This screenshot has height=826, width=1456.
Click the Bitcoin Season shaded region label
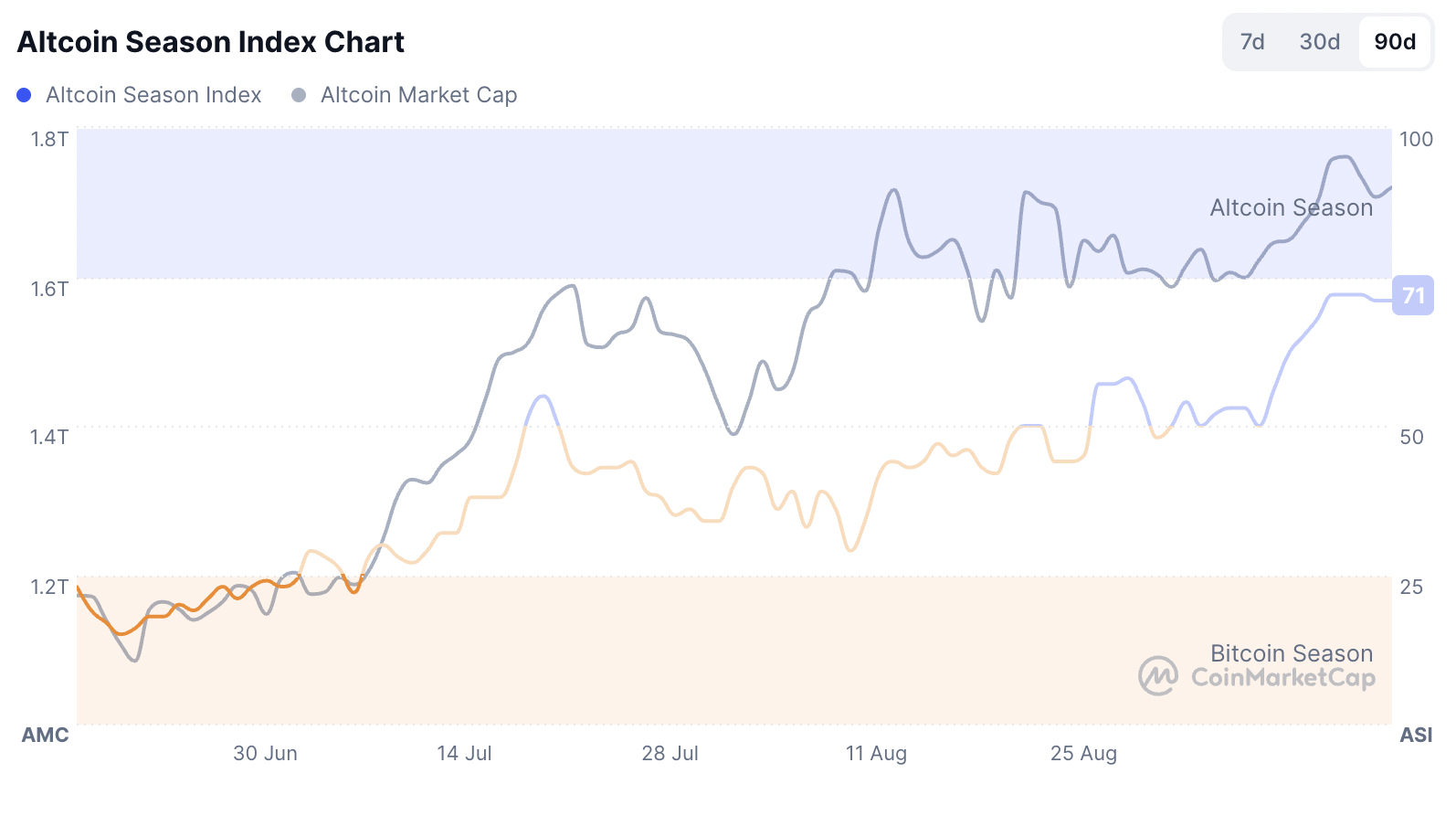coord(1291,653)
